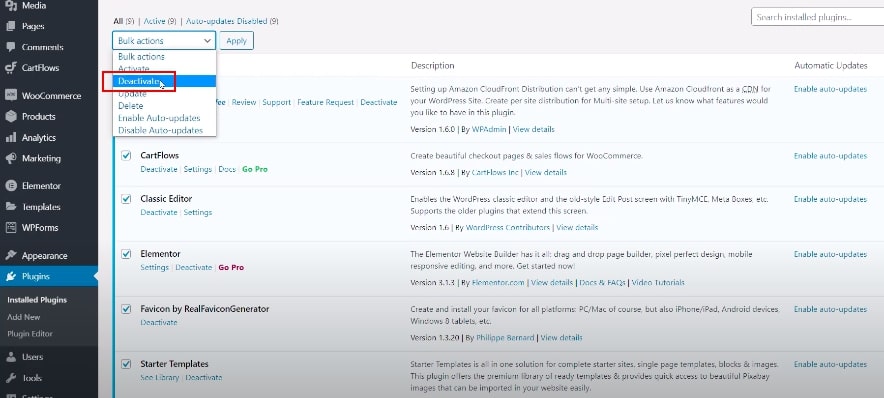This screenshot has height=398, width=884.
Task: Open the Docs link under CartFlows
Action: click(x=227, y=169)
